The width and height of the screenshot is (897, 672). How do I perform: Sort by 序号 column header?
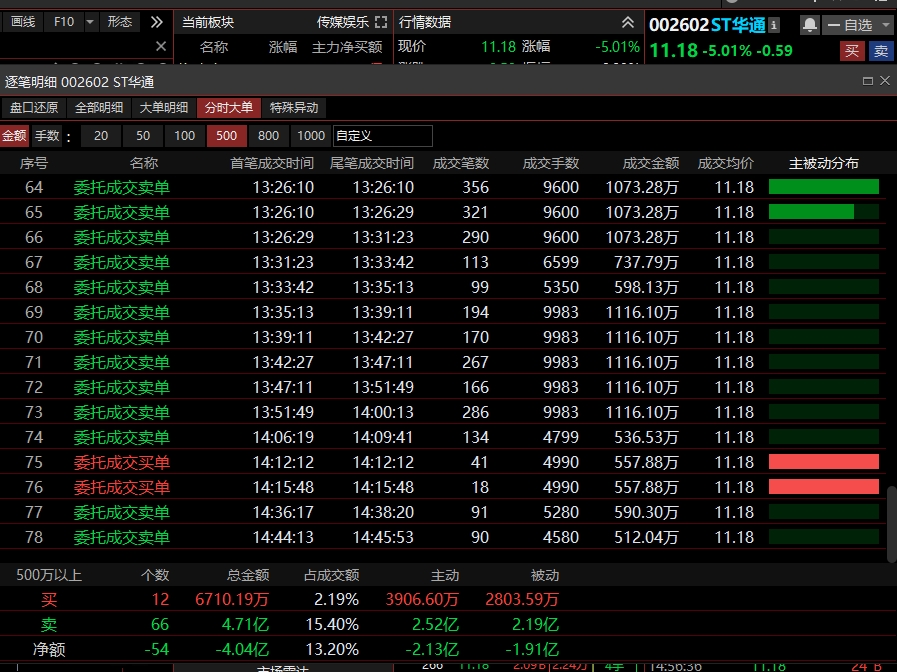click(34, 164)
